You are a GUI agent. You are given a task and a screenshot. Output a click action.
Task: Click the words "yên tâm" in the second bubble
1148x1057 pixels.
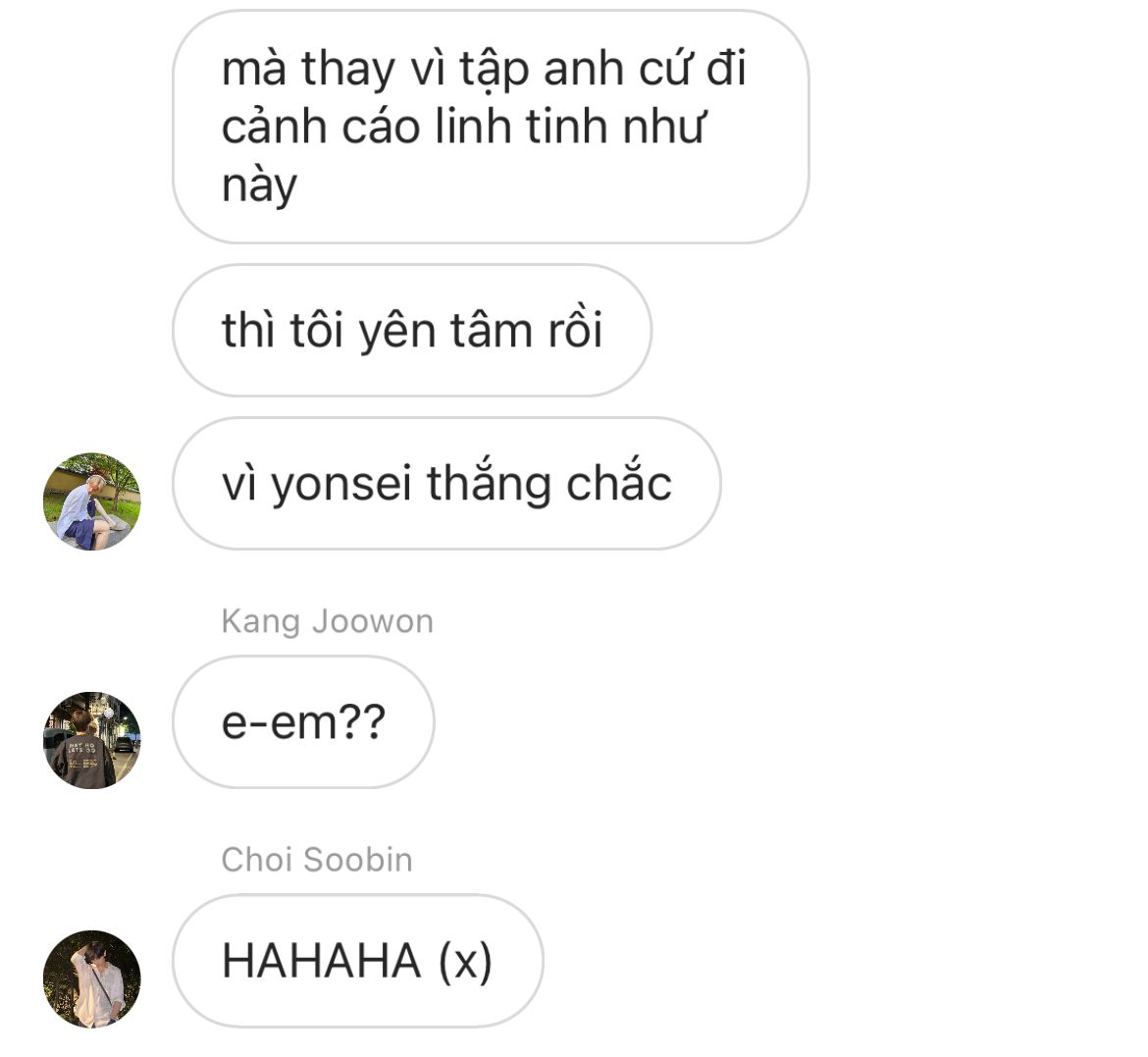(445, 332)
